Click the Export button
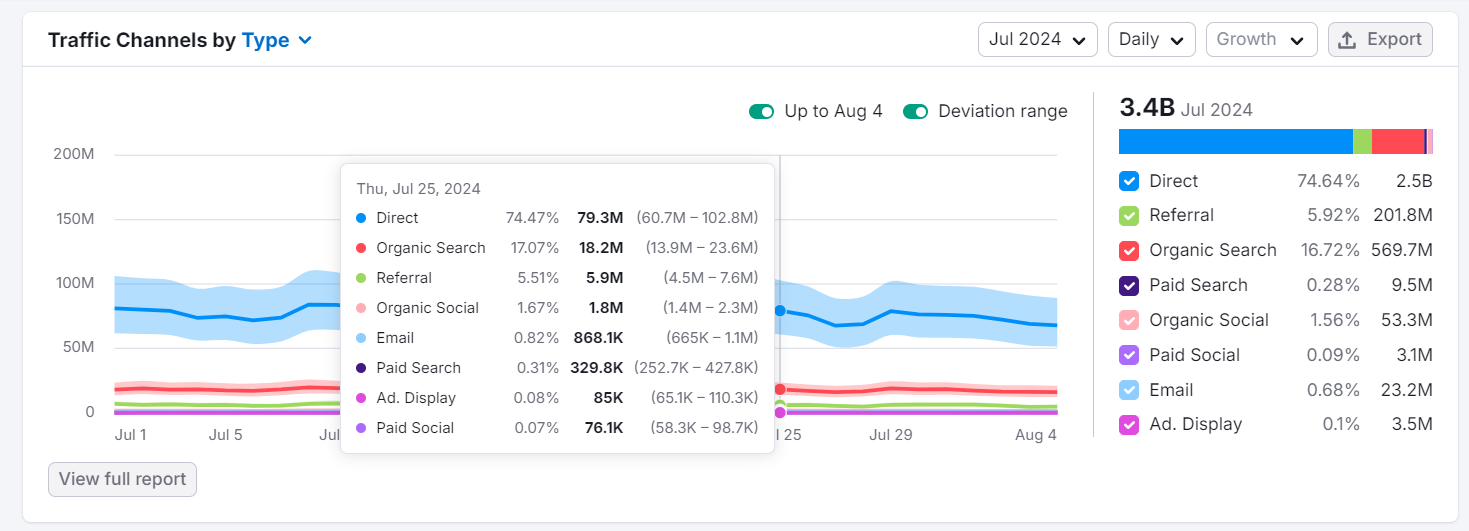Viewport: 1469px width, 531px height. [x=1380, y=39]
